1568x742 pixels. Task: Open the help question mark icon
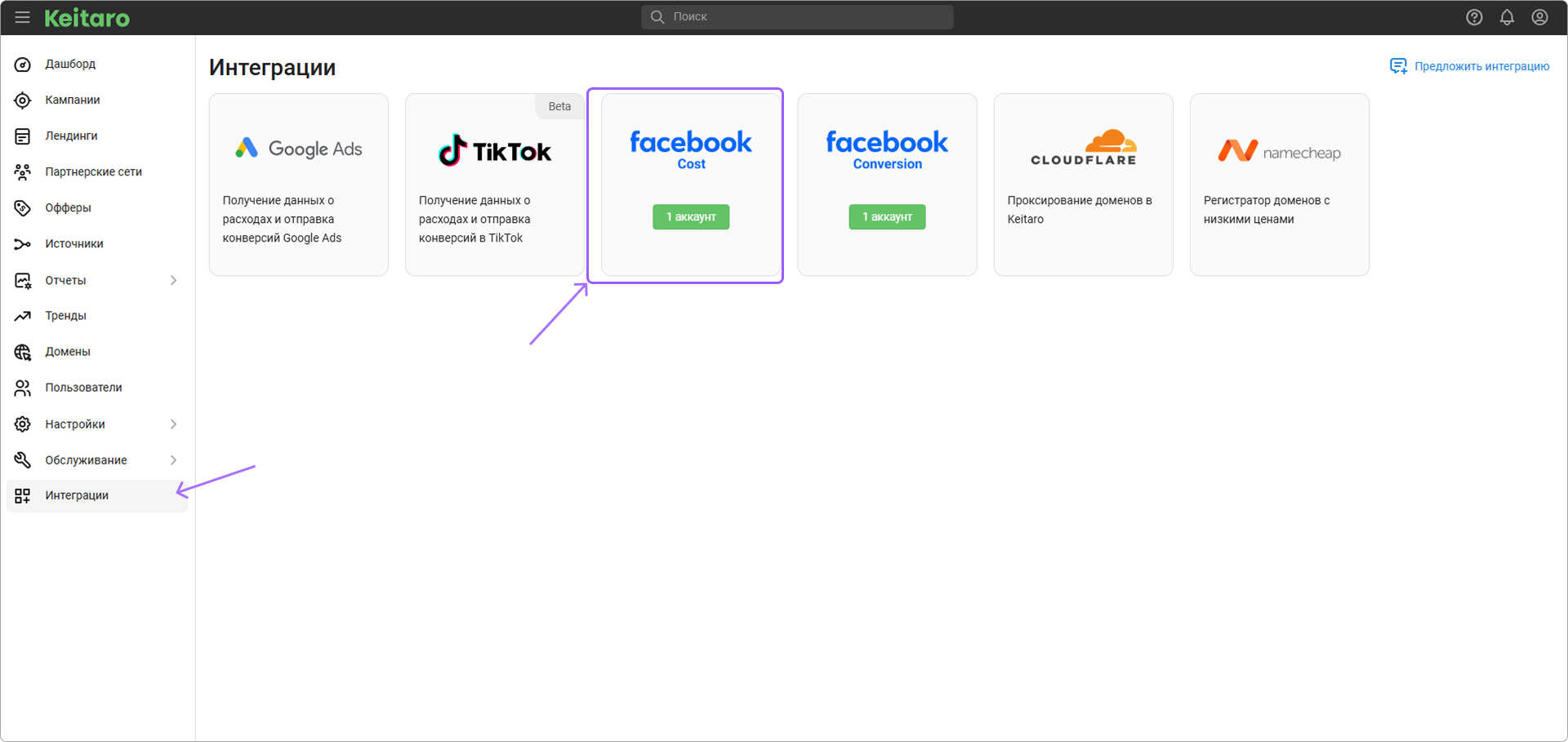pos(1474,17)
